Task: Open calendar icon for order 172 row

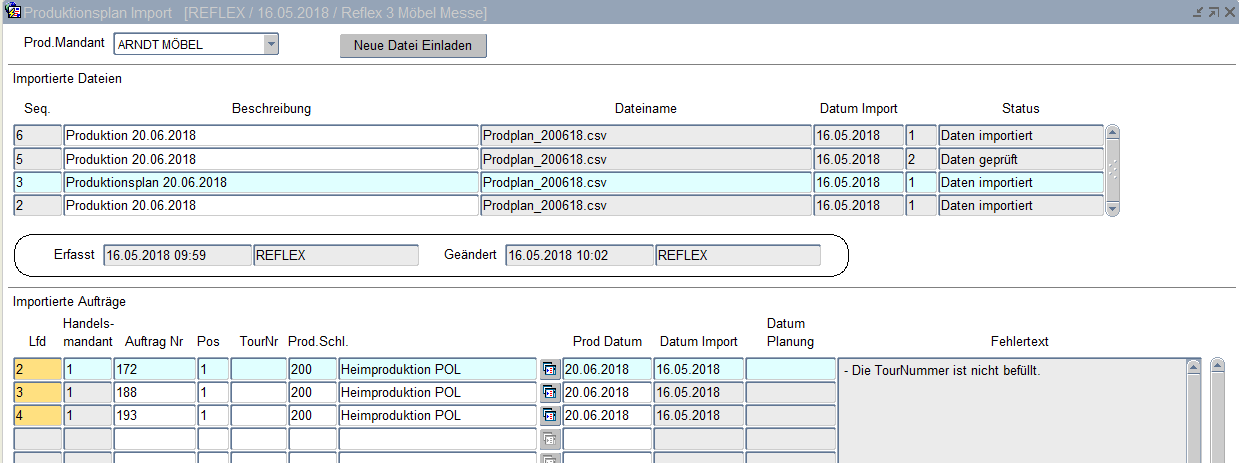Action: 549,370
